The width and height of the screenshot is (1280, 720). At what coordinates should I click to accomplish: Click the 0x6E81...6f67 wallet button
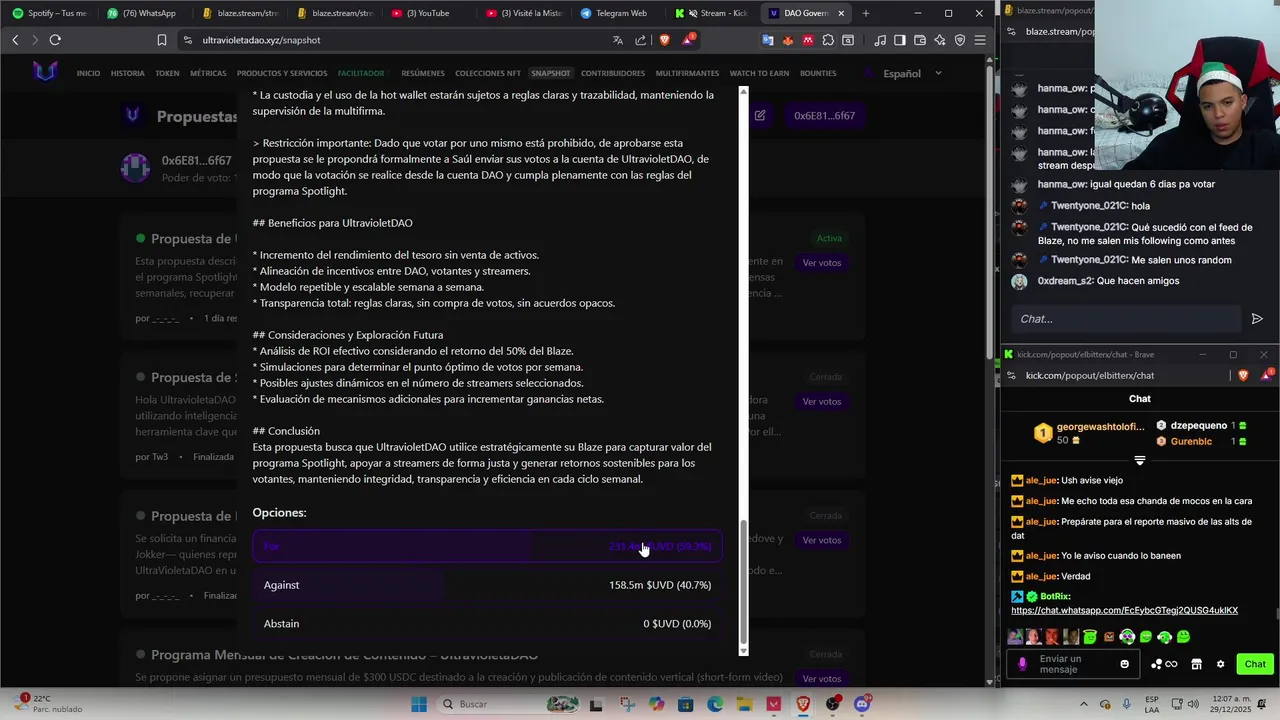click(824, 115)
